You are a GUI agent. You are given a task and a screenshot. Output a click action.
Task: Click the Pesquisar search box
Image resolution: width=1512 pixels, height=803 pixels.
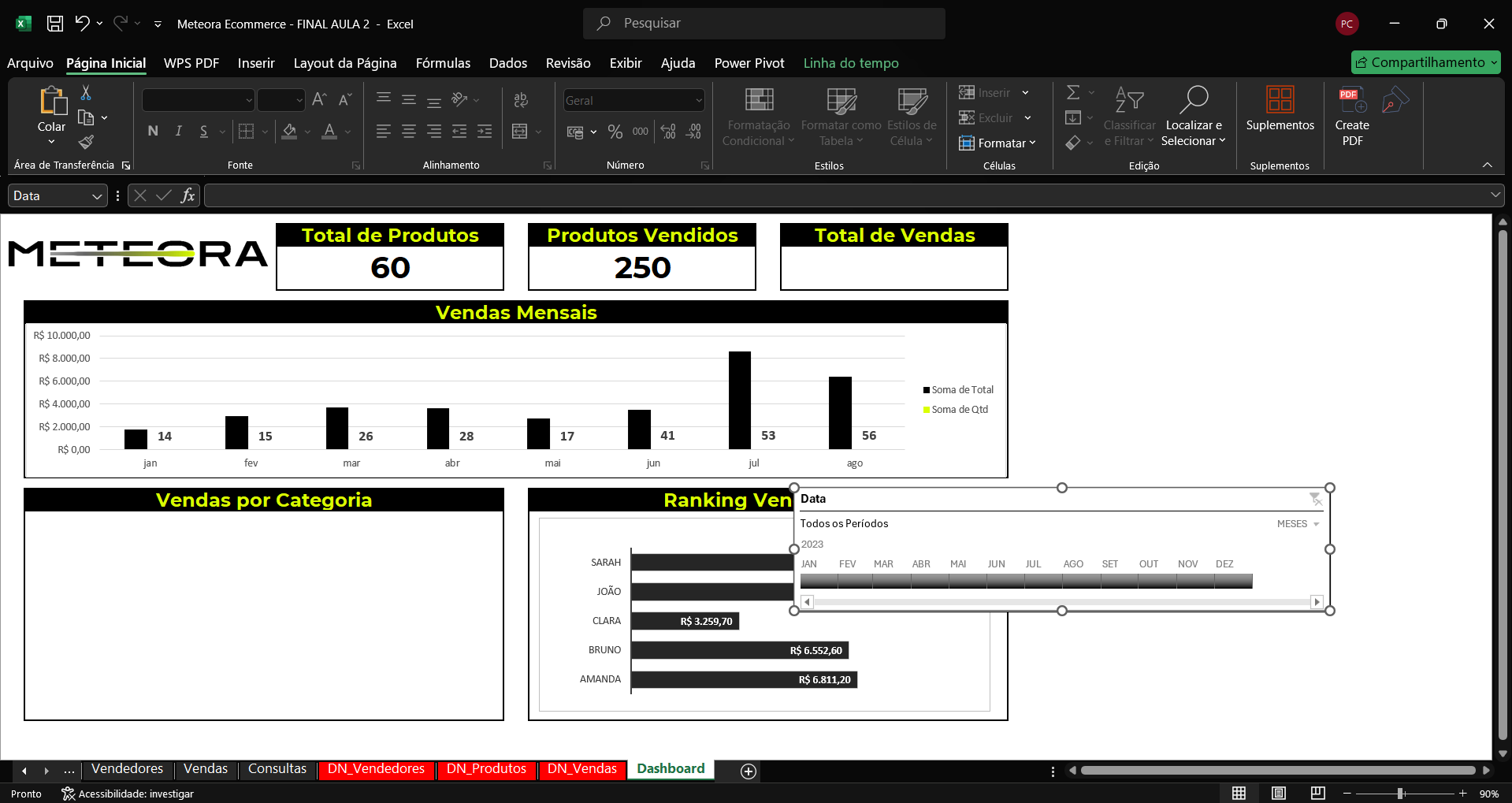[764, 24]
